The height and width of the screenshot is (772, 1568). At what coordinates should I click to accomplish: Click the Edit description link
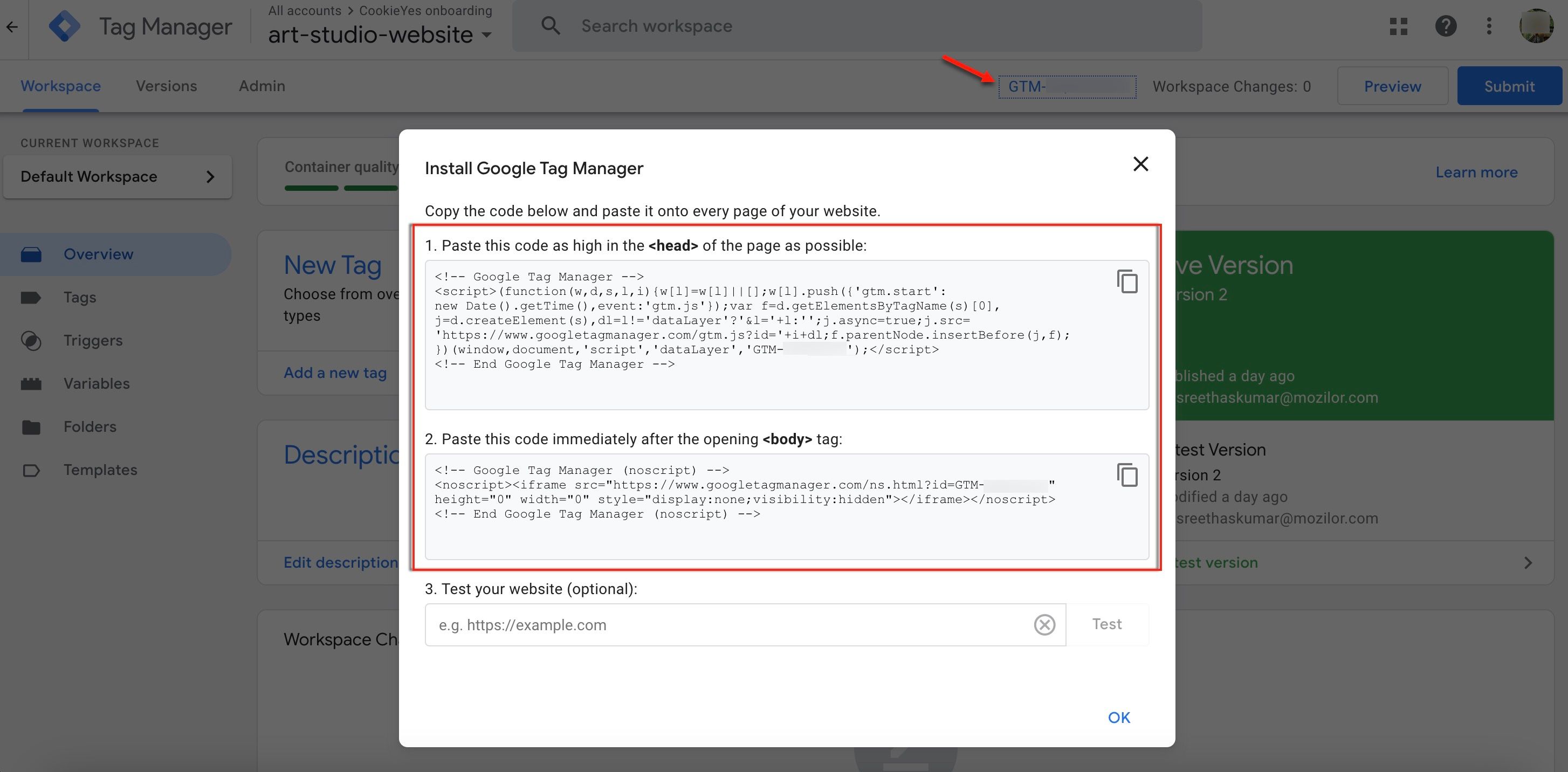[x=341, y=563]
